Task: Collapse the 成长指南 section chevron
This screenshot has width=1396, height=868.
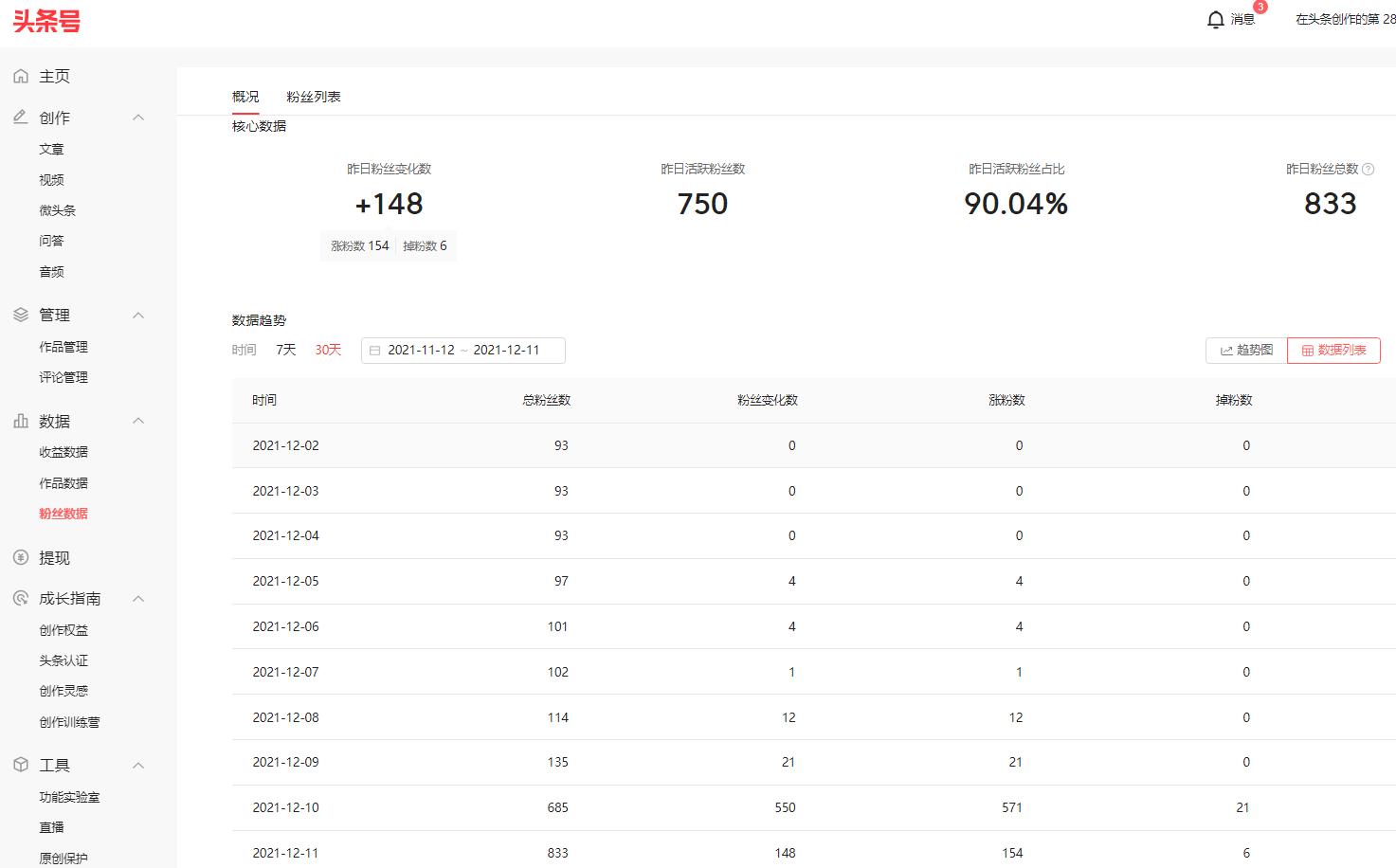Action: click(138, 599)
